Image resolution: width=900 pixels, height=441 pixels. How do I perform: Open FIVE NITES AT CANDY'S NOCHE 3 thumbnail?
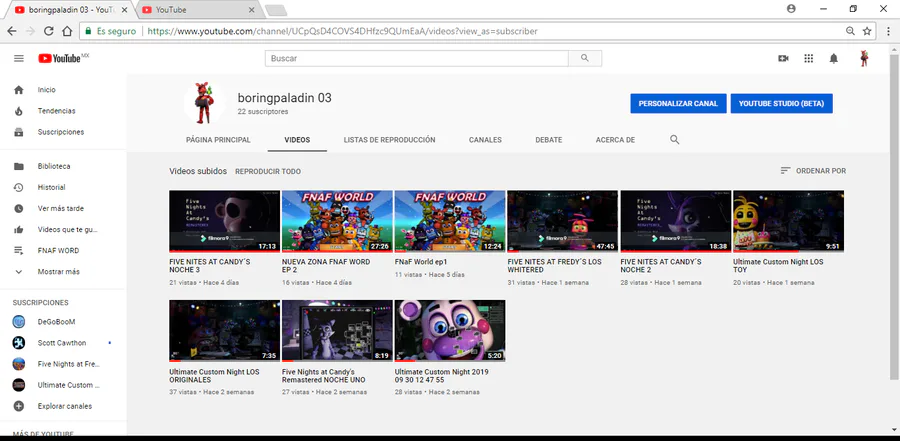[224, 221]
